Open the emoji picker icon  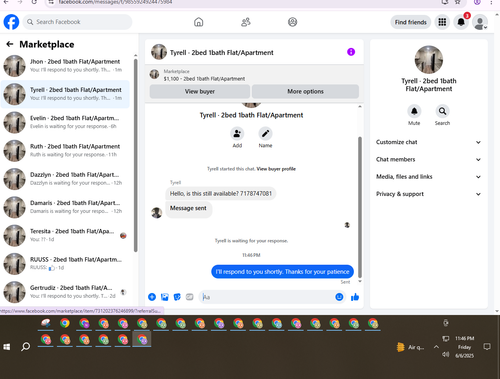coord(339,297)
